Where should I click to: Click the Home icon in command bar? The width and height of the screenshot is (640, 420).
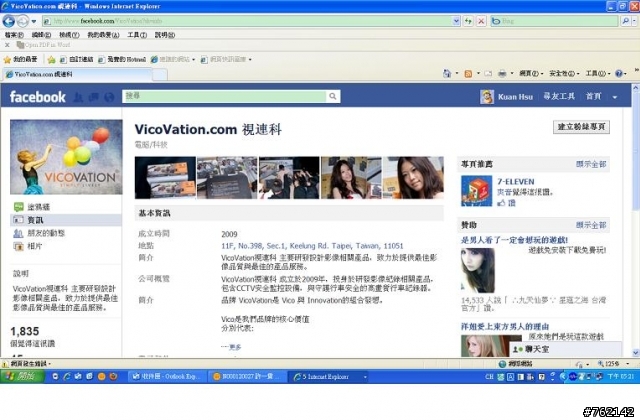[x=447, y=73]
